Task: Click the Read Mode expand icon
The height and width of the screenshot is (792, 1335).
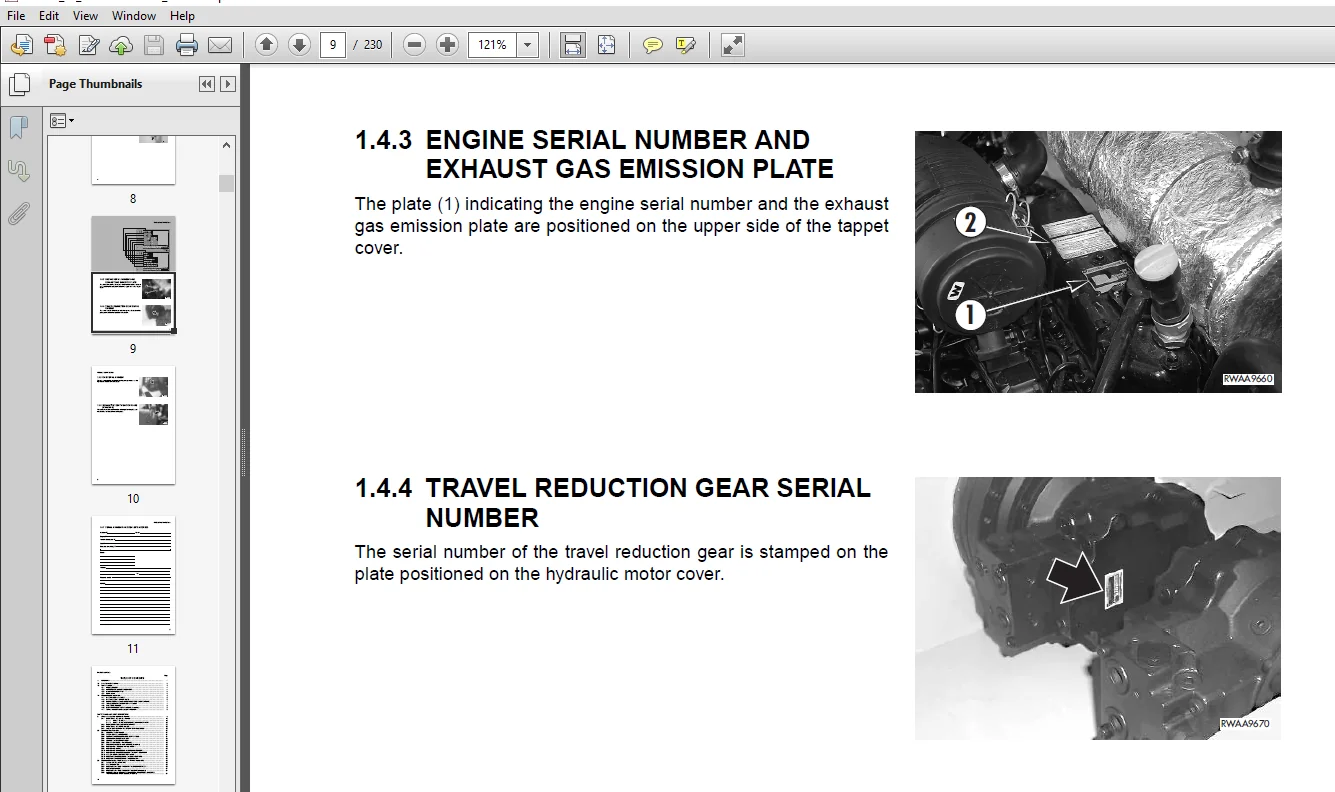Action: (733, 45)
